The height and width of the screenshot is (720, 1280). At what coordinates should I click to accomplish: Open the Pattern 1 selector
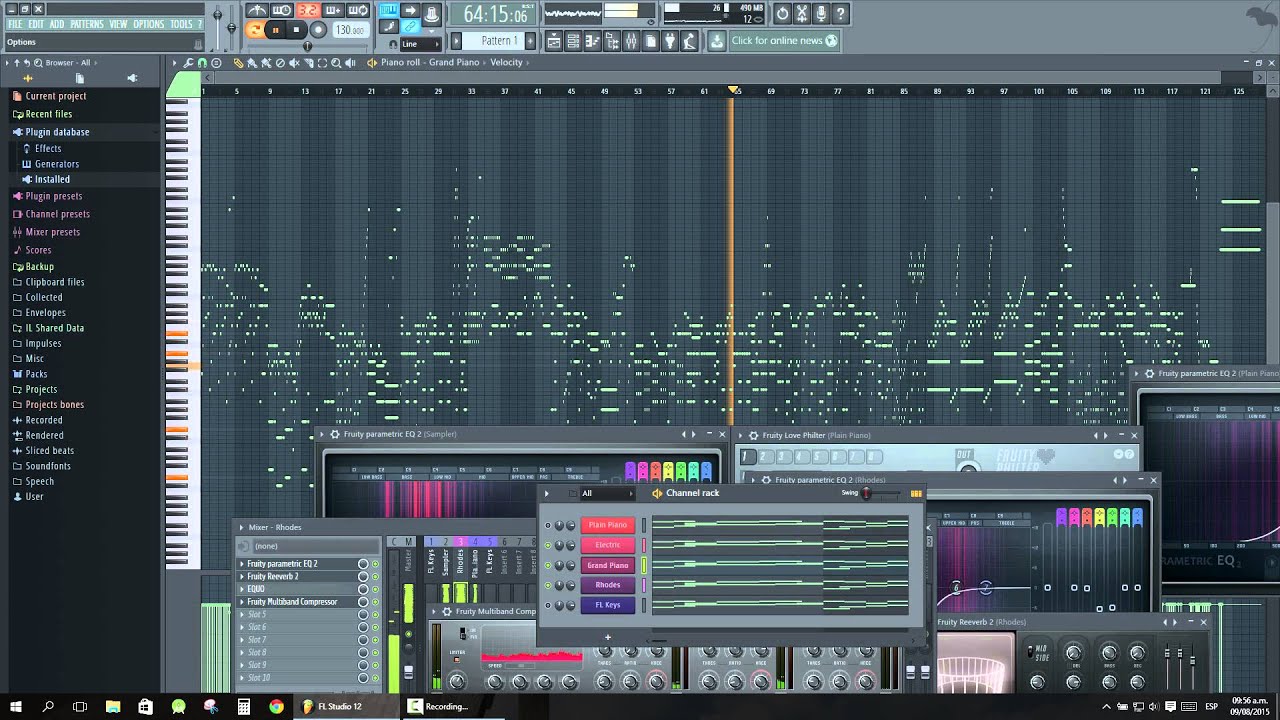coord(495,41)
